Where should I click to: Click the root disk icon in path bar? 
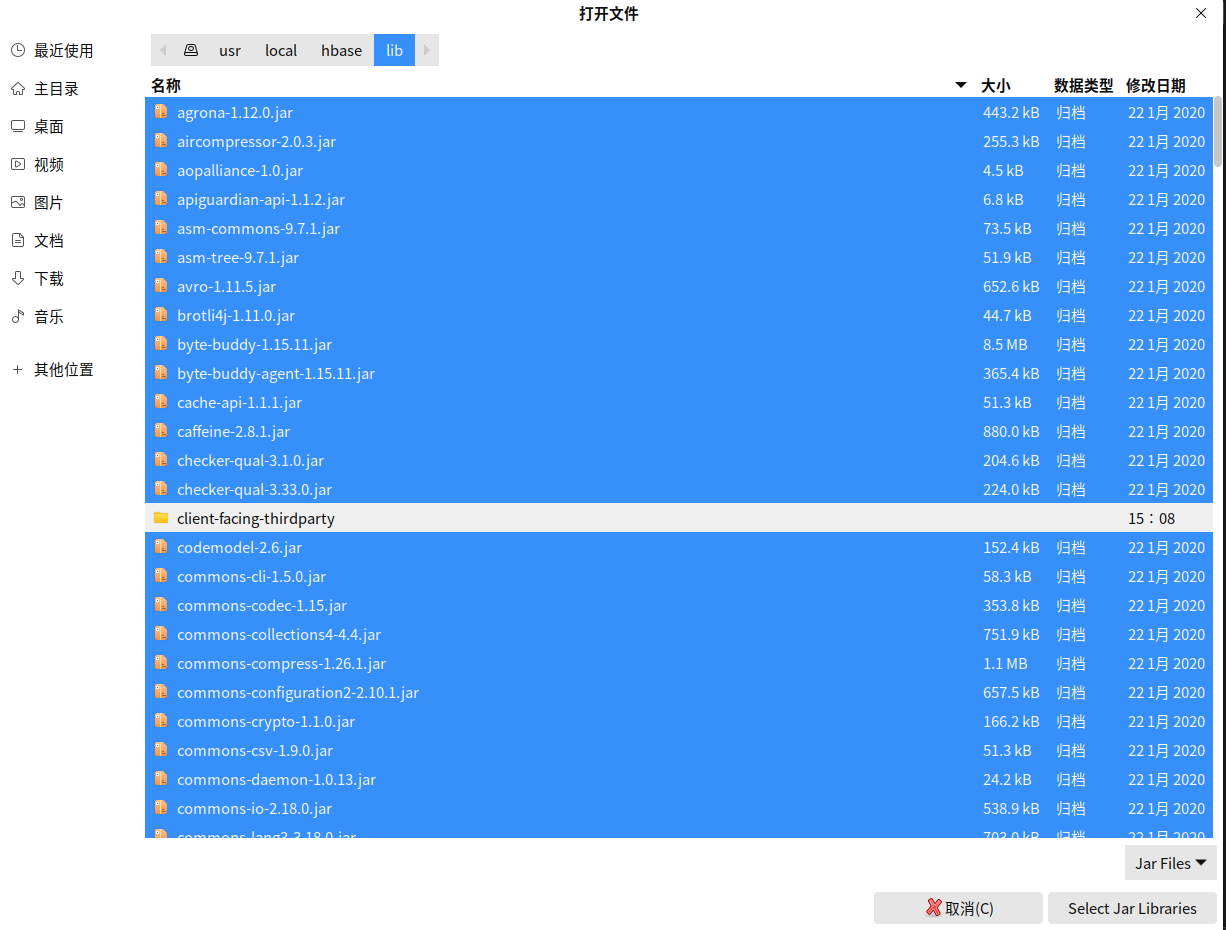[191, 50]
